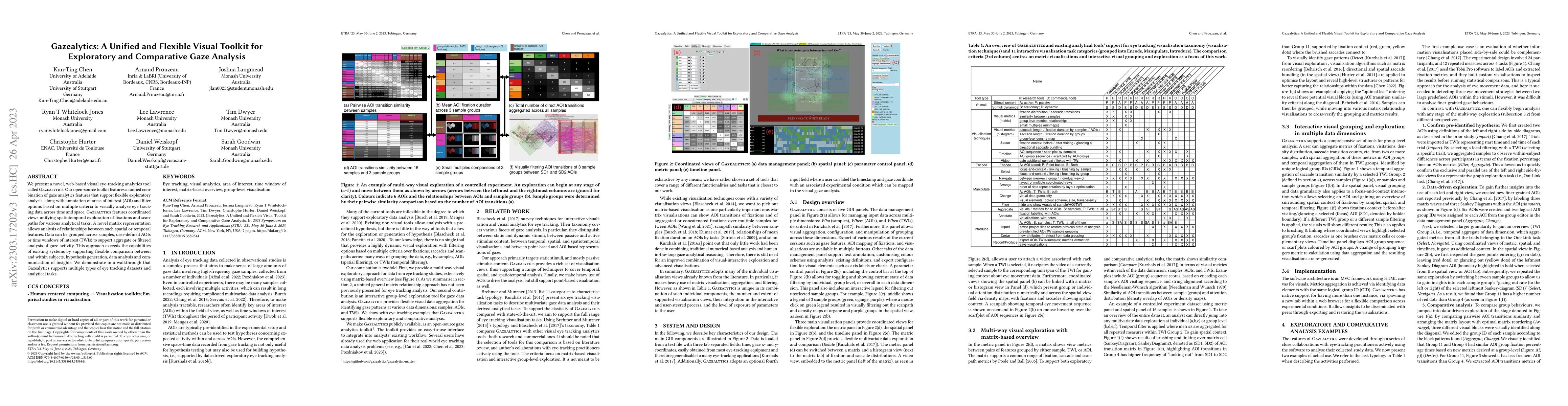
Task: Open email jlan0025@student.monash.edu
Action: click(241, 88)
